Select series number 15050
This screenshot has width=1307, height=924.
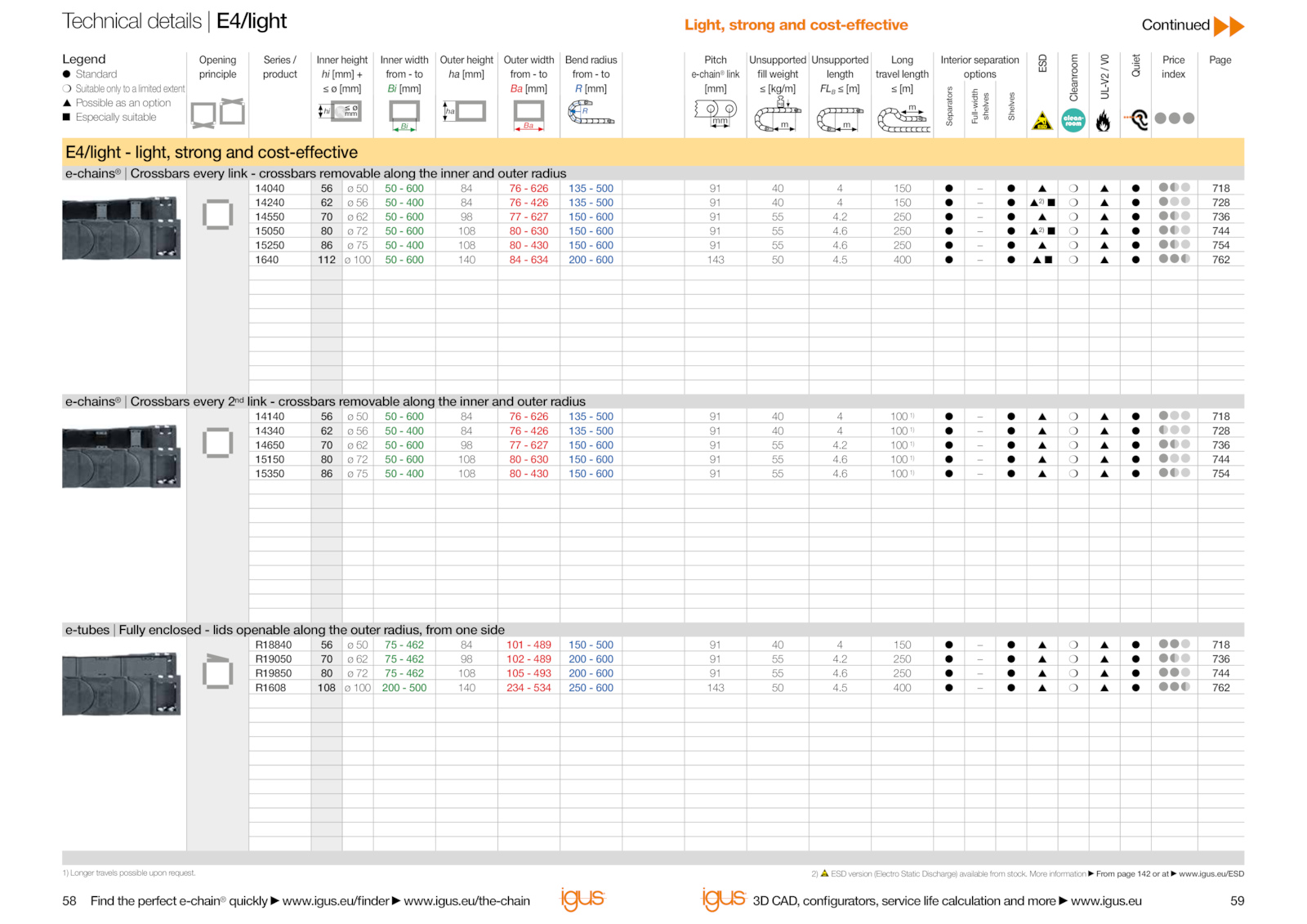(270, 231)
